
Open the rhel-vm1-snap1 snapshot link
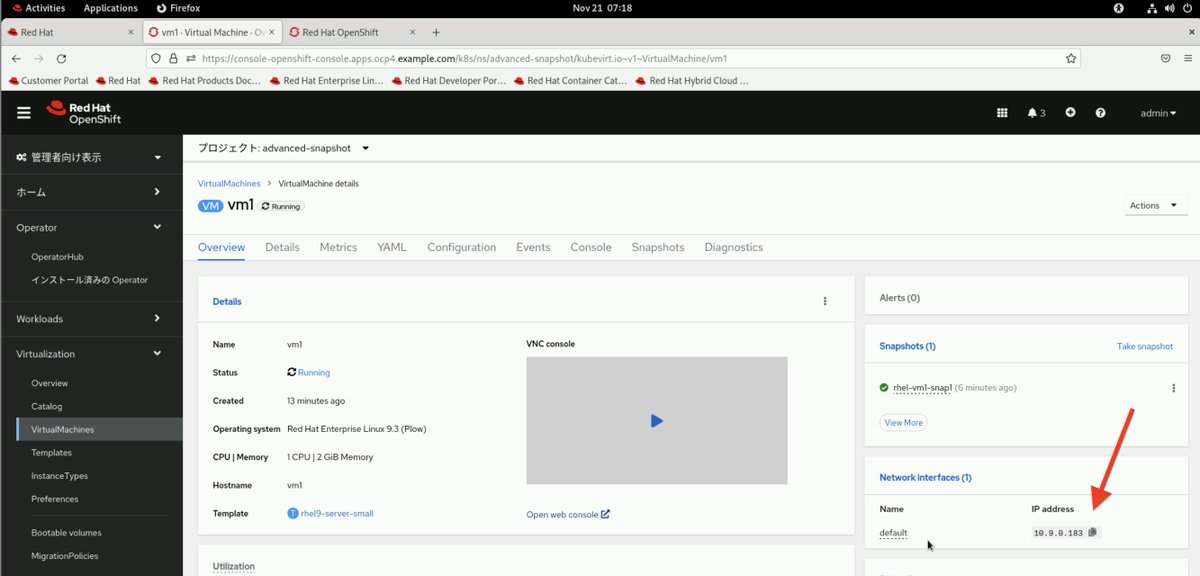point(922,388)
